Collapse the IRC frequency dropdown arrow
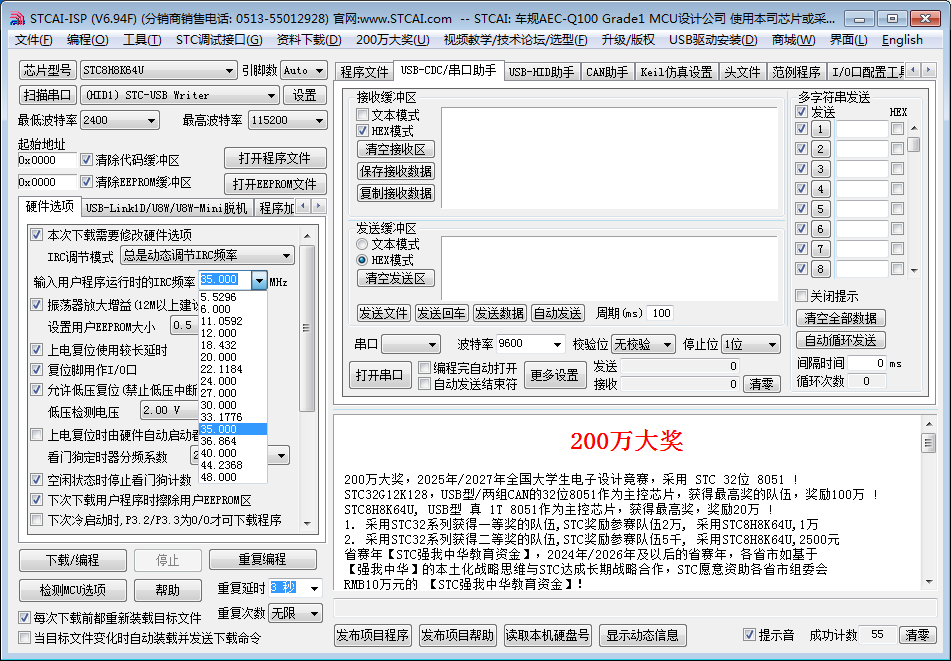 tap(260, 280)
